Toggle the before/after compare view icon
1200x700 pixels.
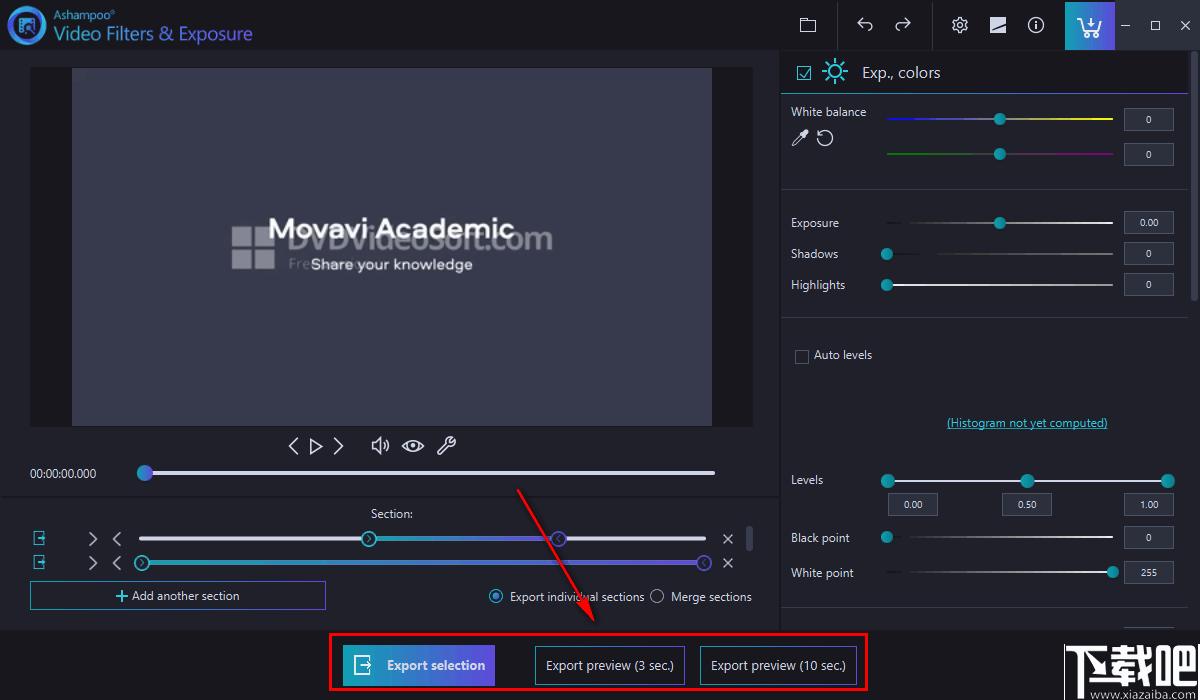point(998,25)
